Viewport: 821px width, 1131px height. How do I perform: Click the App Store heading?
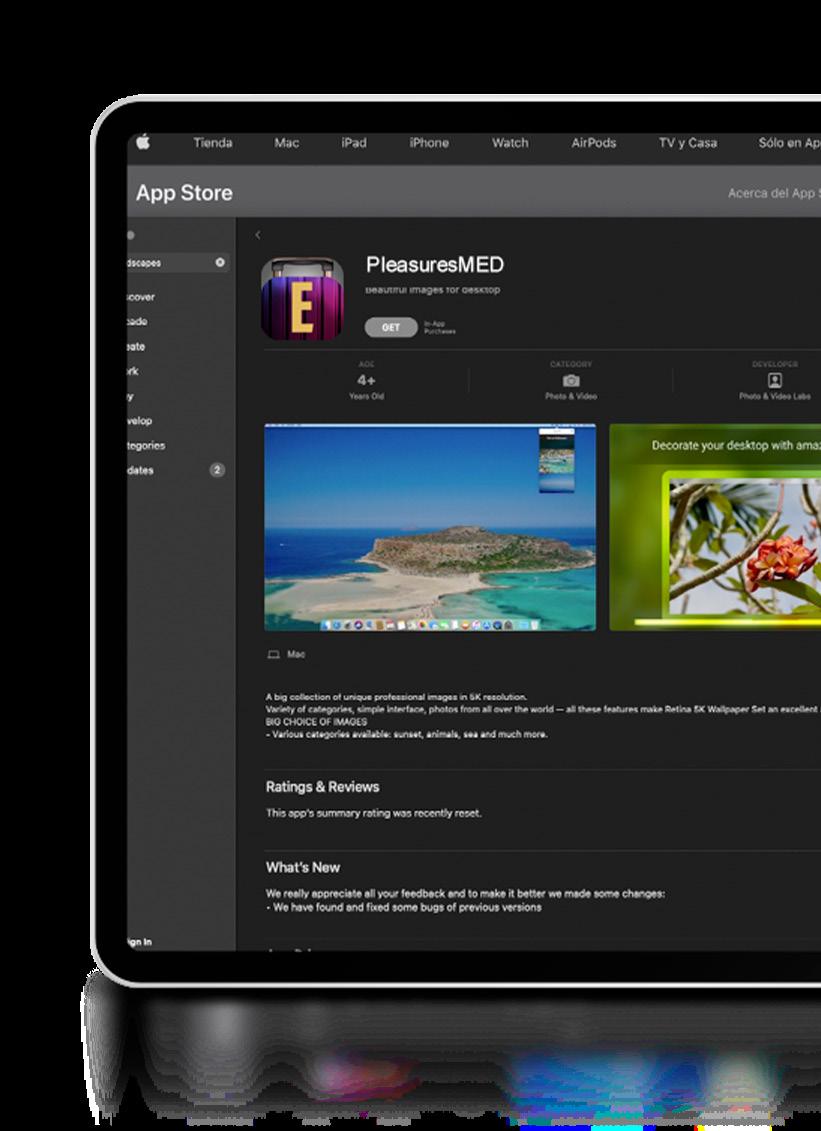(184, 193)
